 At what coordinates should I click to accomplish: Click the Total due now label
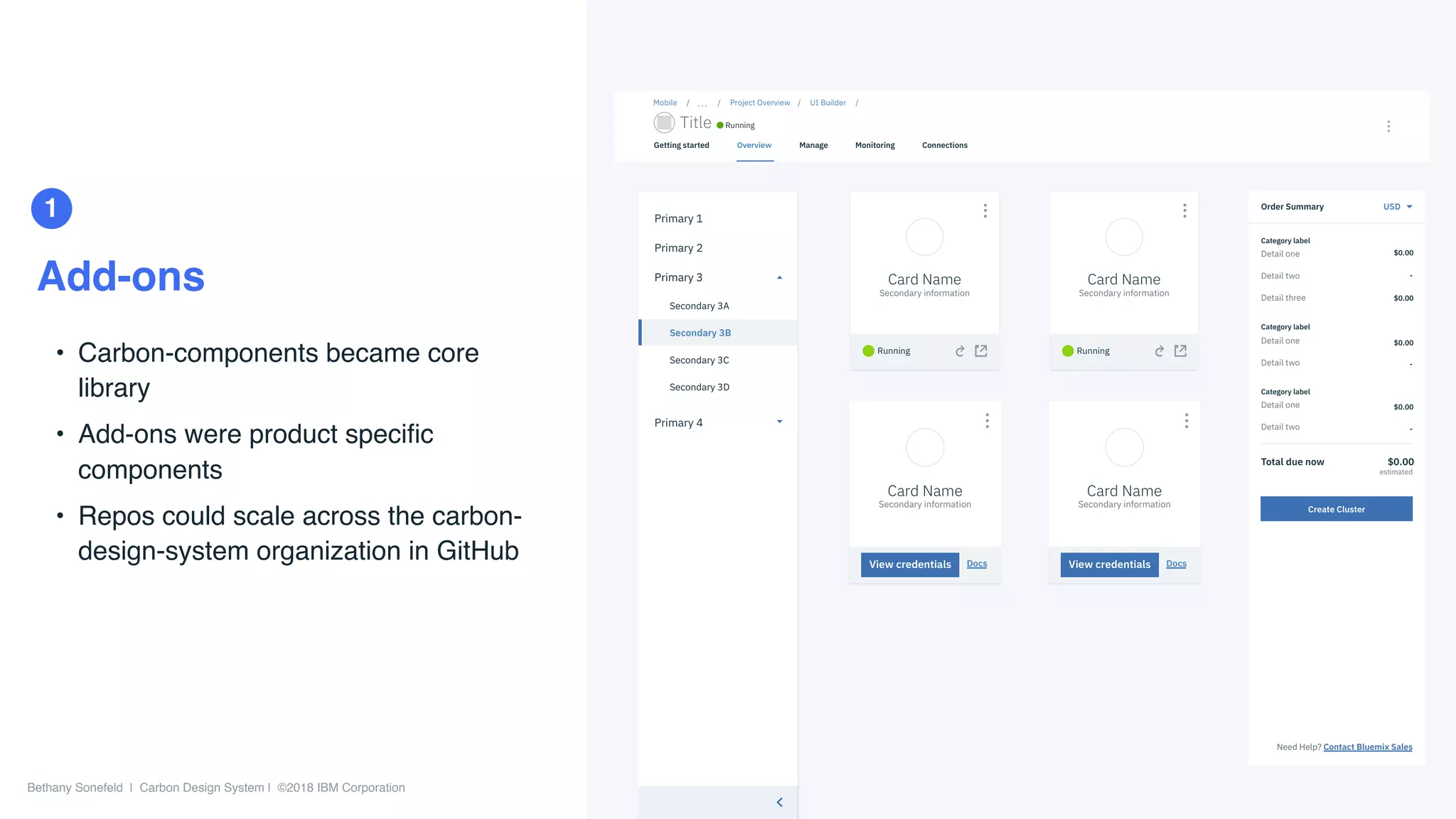point(1292,462)
